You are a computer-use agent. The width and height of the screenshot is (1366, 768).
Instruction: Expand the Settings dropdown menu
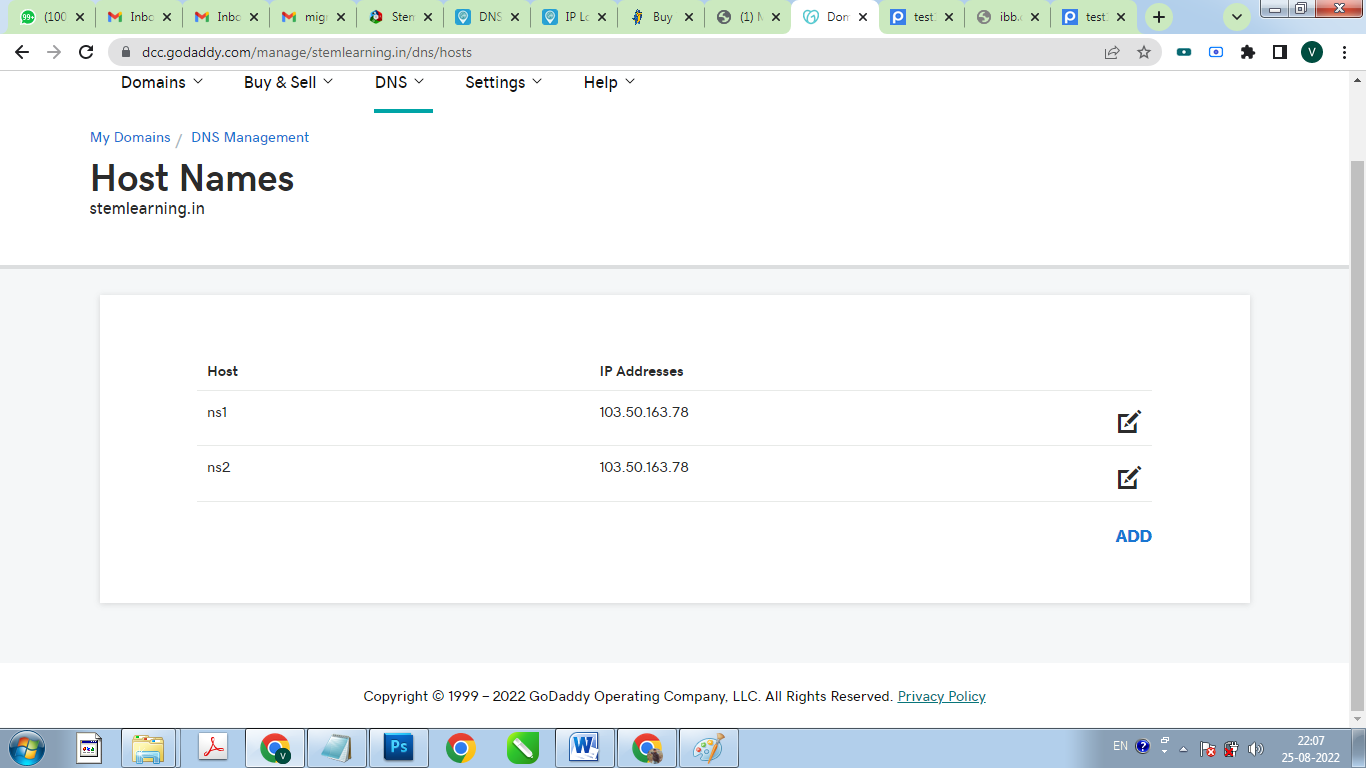click(x=503, y=82)
